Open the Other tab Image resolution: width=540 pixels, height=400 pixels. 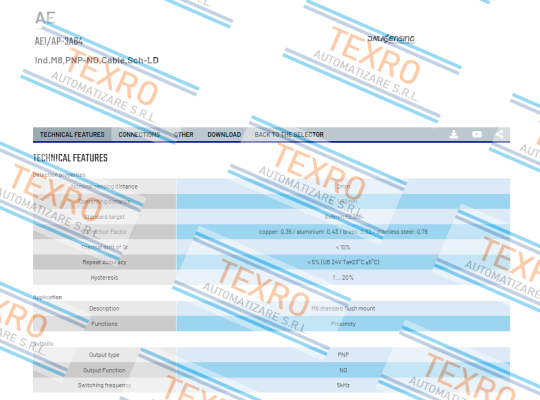(x=184, y=134)
